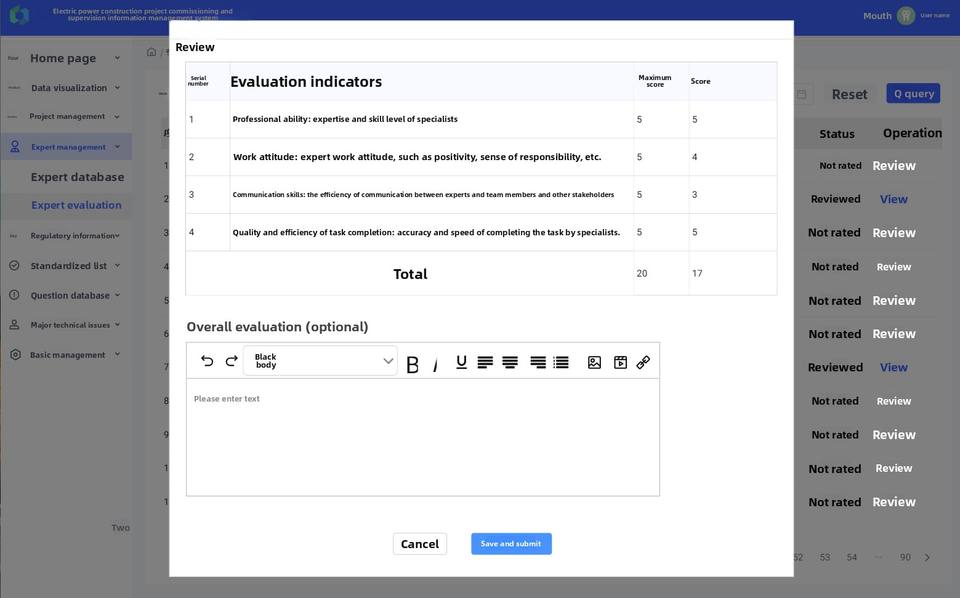Click the Please enter text area

pos(422,436)
